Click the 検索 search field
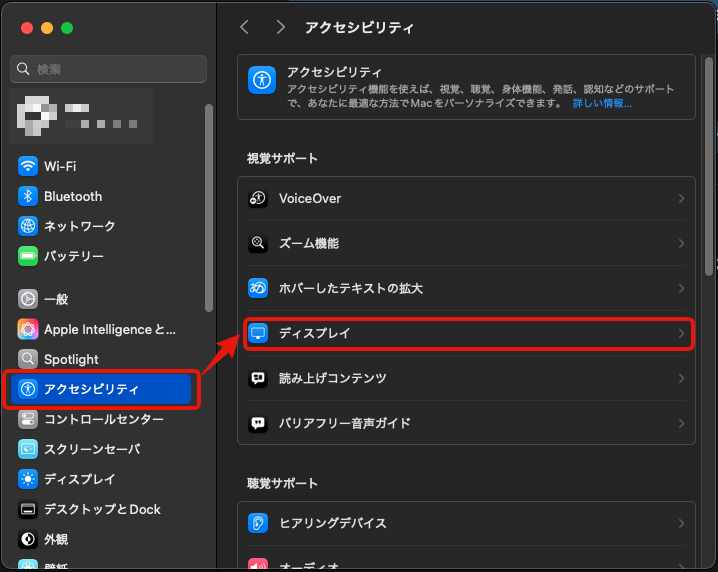This screenshot has height=572, width=718. 108,69
